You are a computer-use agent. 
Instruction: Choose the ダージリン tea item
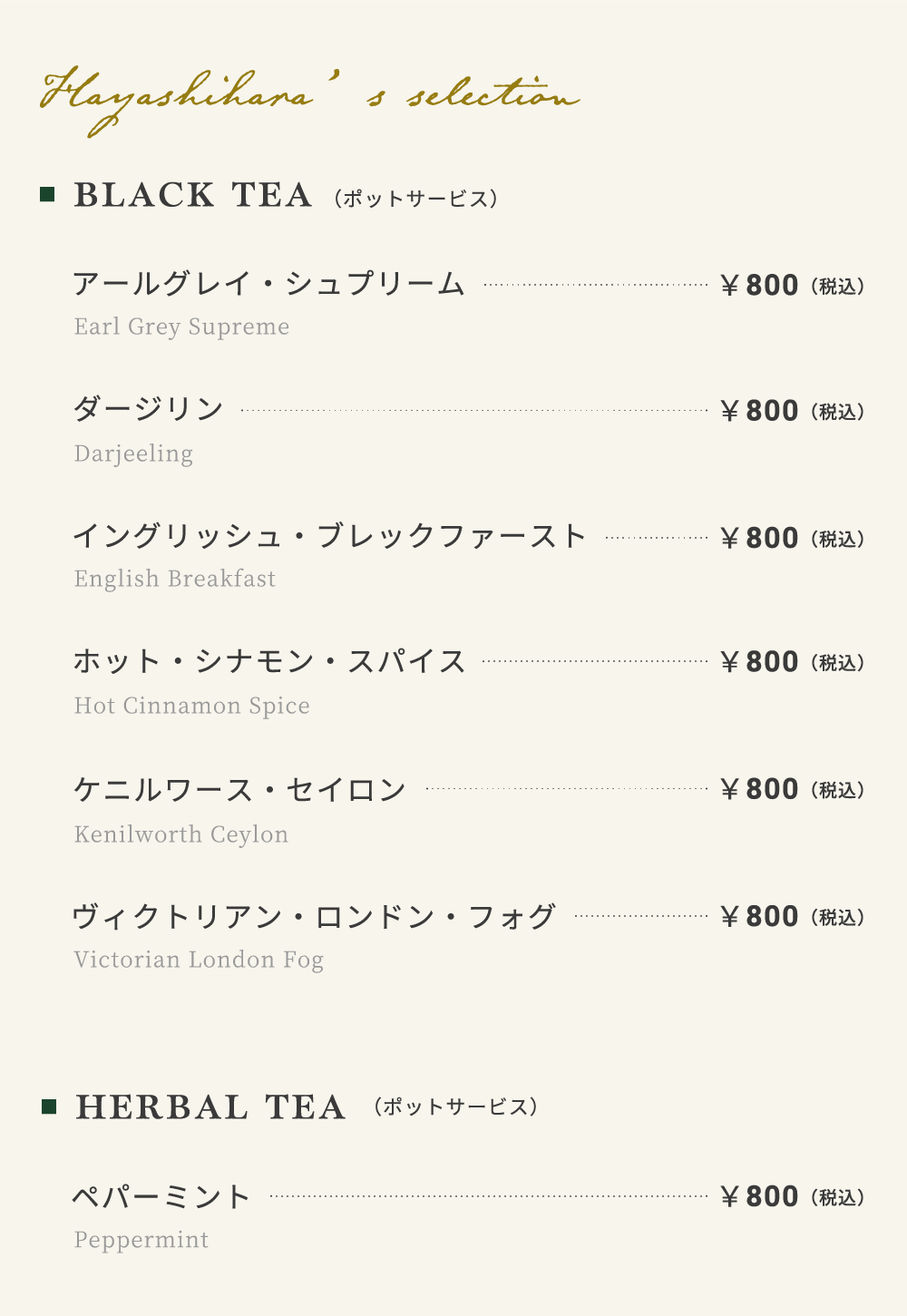click(x=148, y=409)
